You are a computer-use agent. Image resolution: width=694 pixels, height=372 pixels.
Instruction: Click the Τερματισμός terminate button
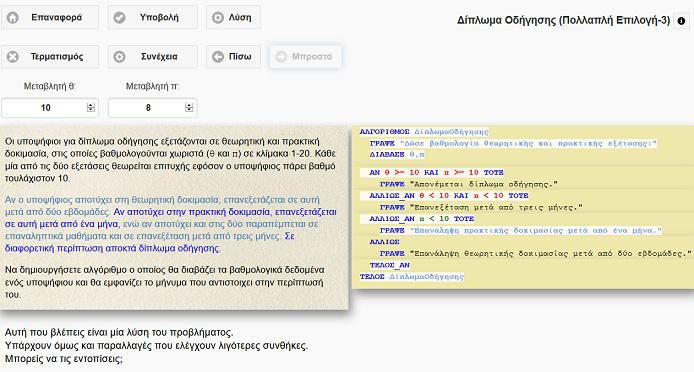pyautogui.click(x=50, y=57)
